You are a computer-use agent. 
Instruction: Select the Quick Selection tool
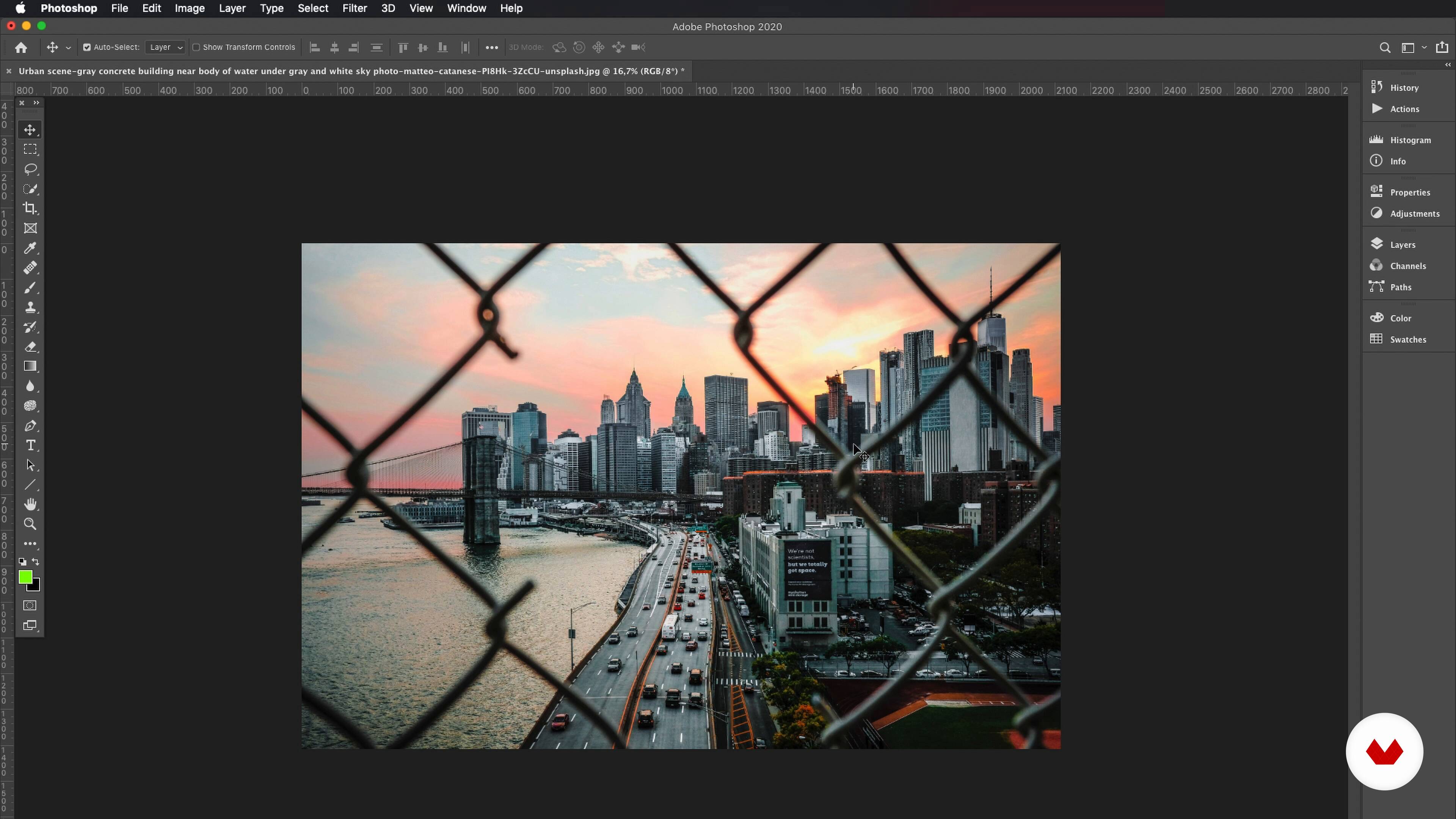coord(30,189)
